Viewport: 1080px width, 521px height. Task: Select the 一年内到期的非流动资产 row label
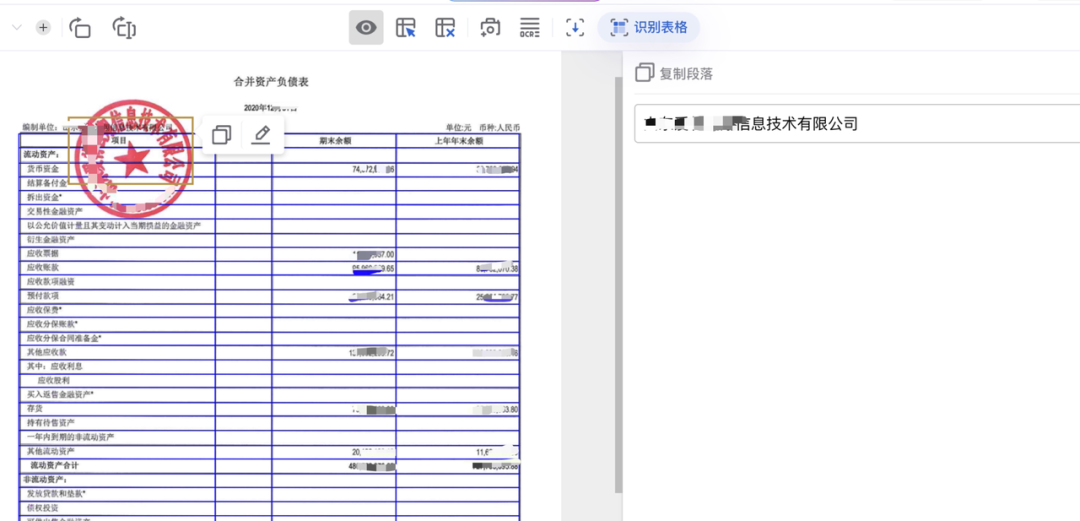70,437
